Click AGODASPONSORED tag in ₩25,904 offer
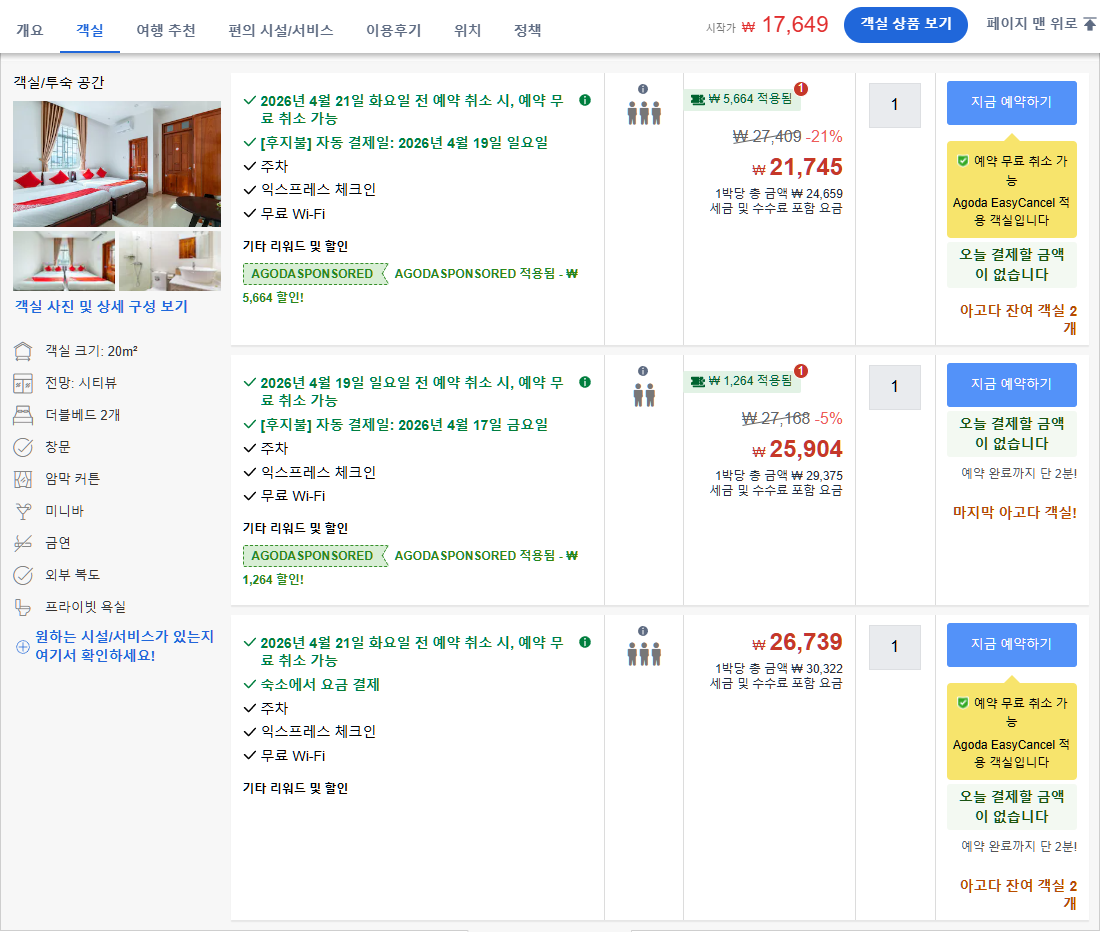Viewport: 1100px width, 932px height. 315,555
